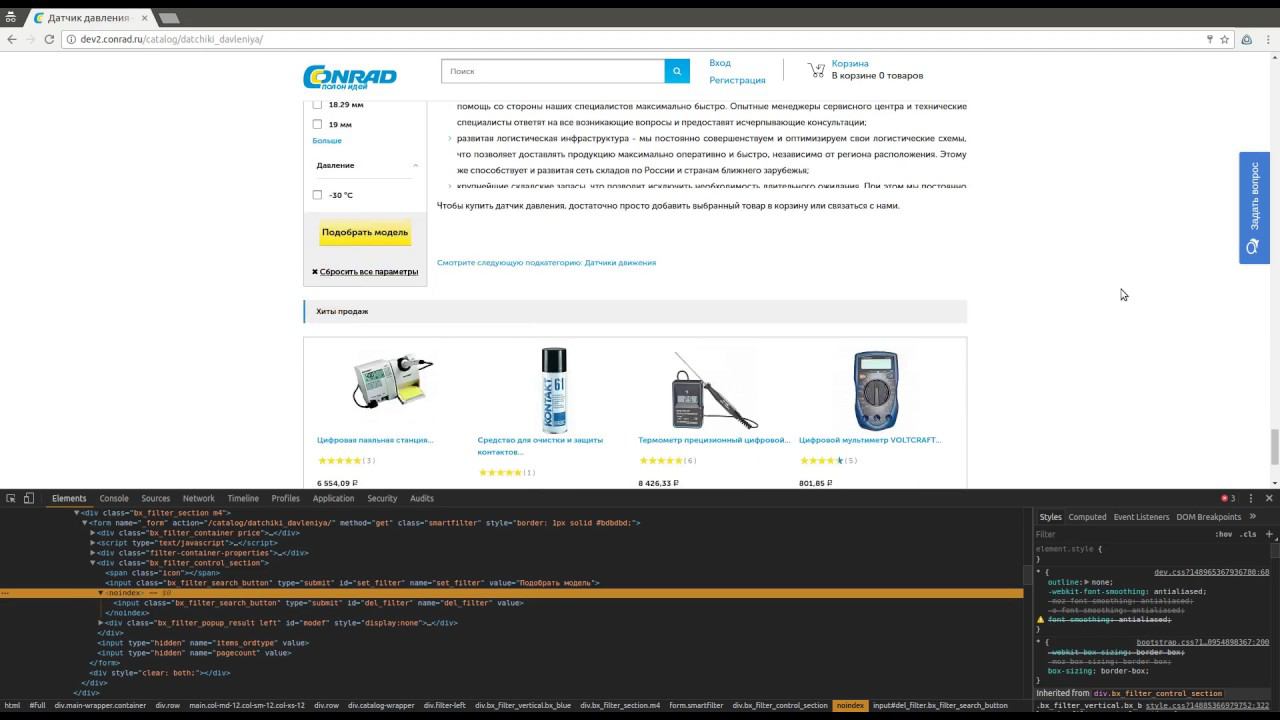This screenshot has width=1280, height=720.
Task: Bookmark page with star icon
Action: tap(1224, 39)
